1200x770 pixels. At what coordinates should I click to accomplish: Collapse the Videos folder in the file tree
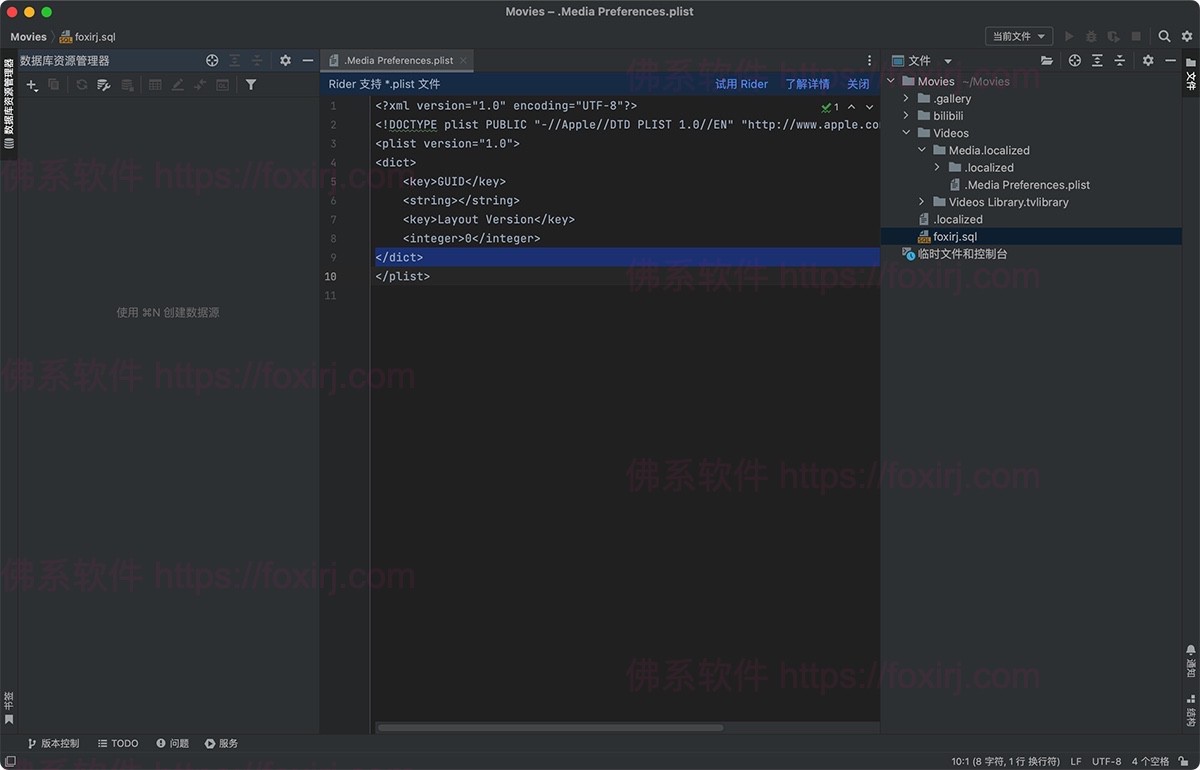pyautogui.click(x=906, y=132)
